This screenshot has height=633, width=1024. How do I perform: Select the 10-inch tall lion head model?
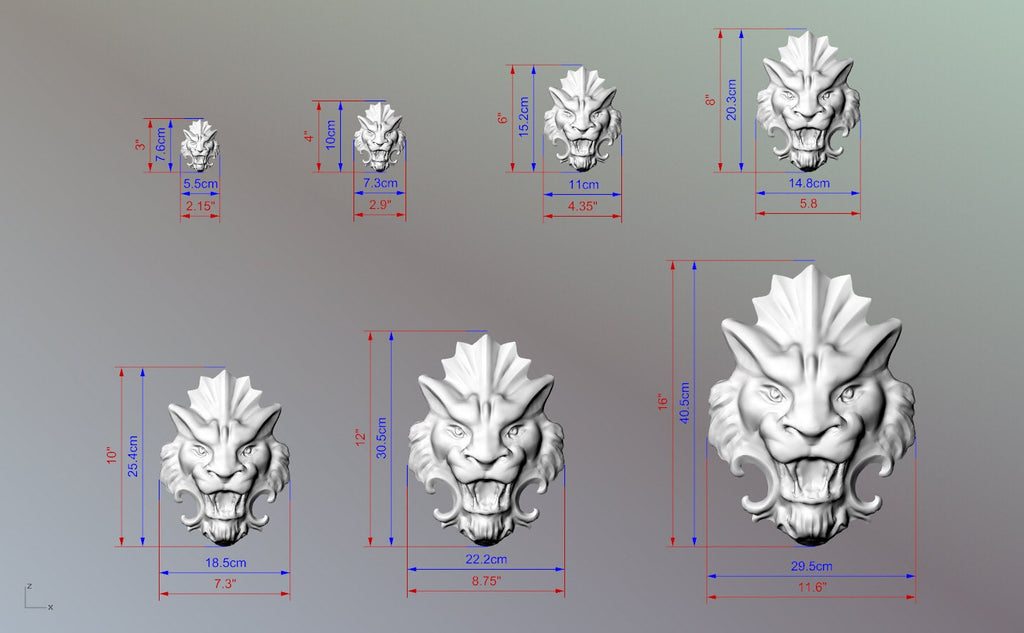pyautogui.click(x=225, y=458)
